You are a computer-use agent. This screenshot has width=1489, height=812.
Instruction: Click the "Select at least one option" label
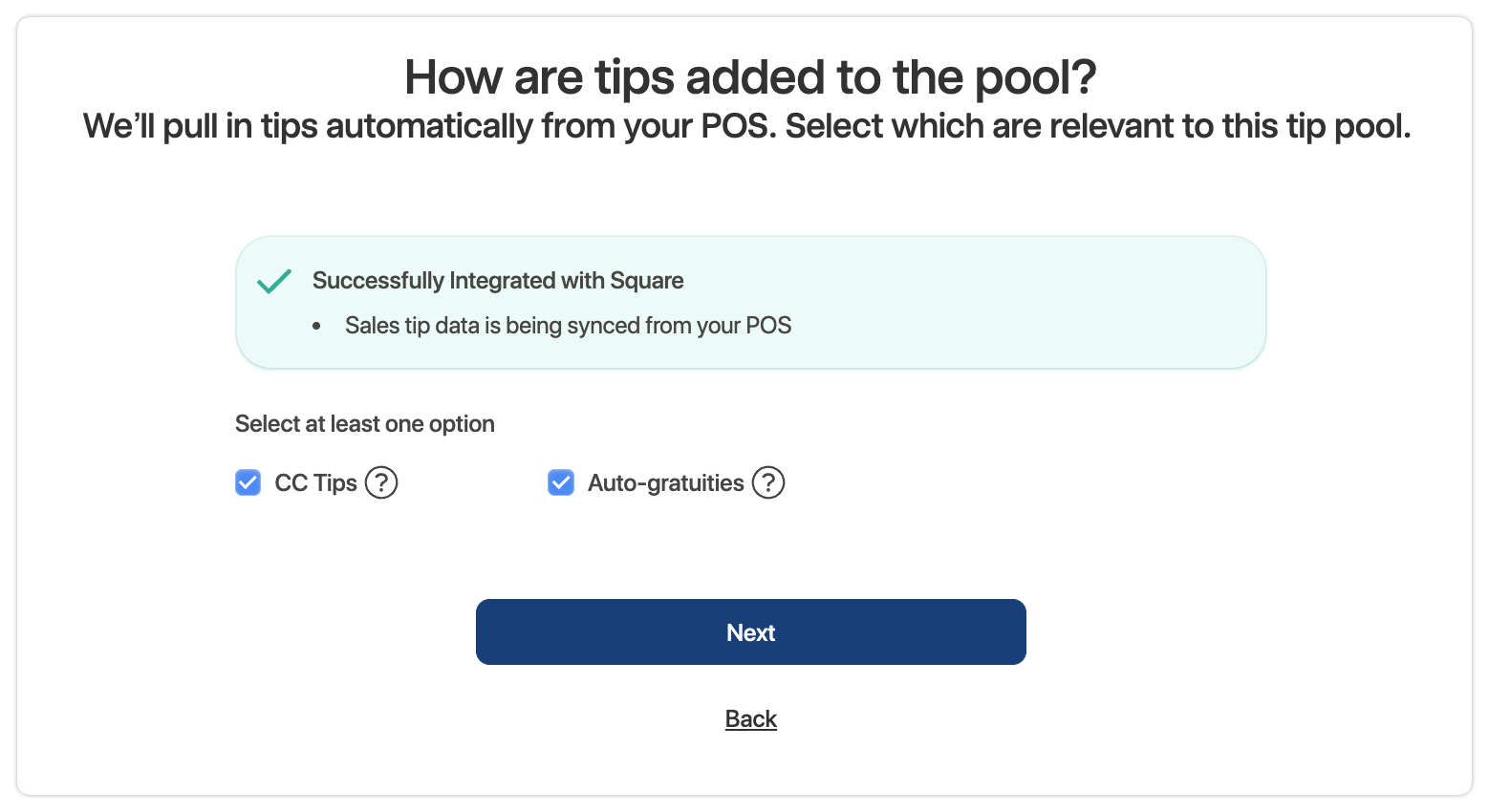coord(364,424)
